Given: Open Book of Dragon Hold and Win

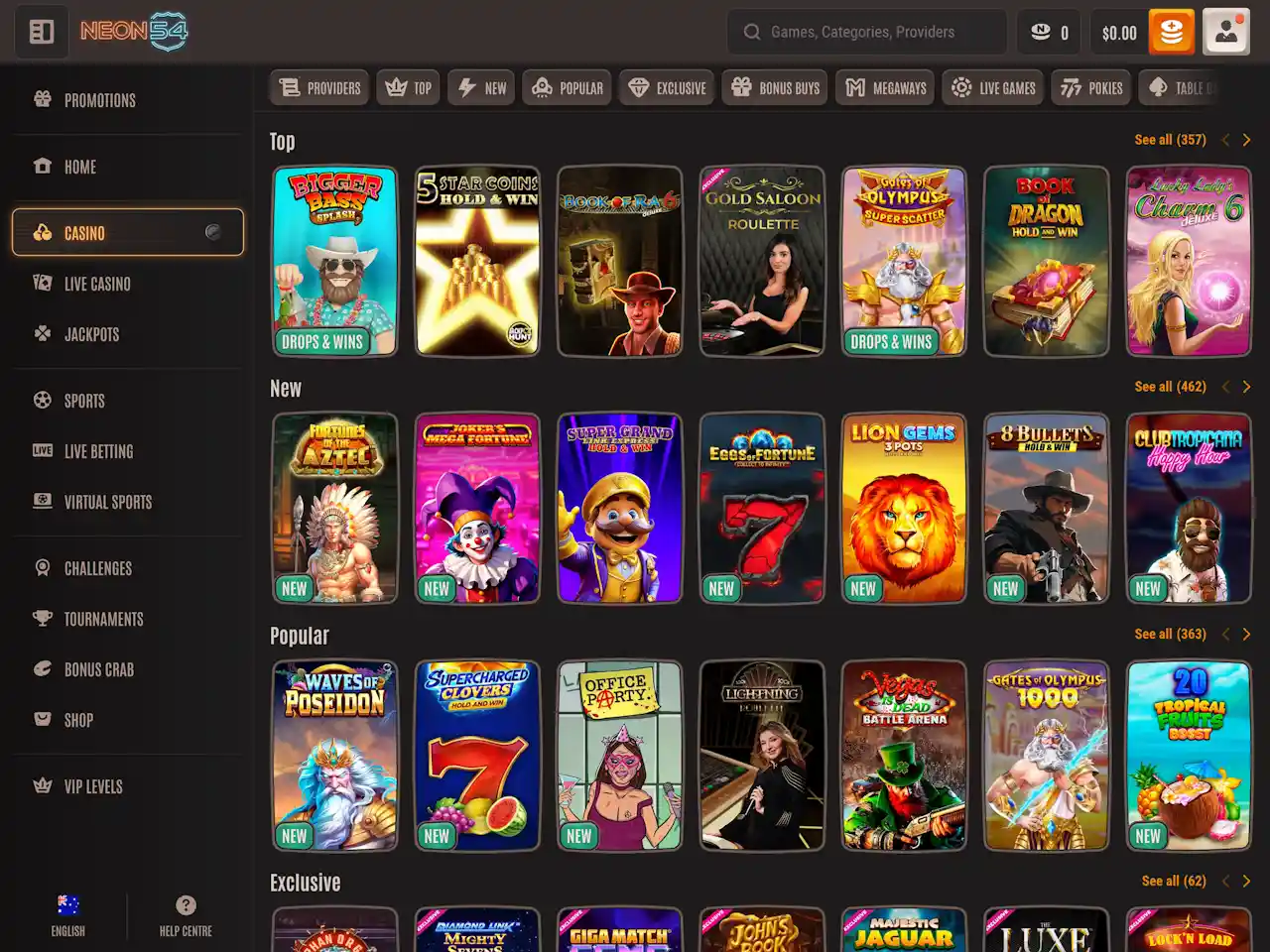Looking at the screenshot, I should pos(1047,261).
